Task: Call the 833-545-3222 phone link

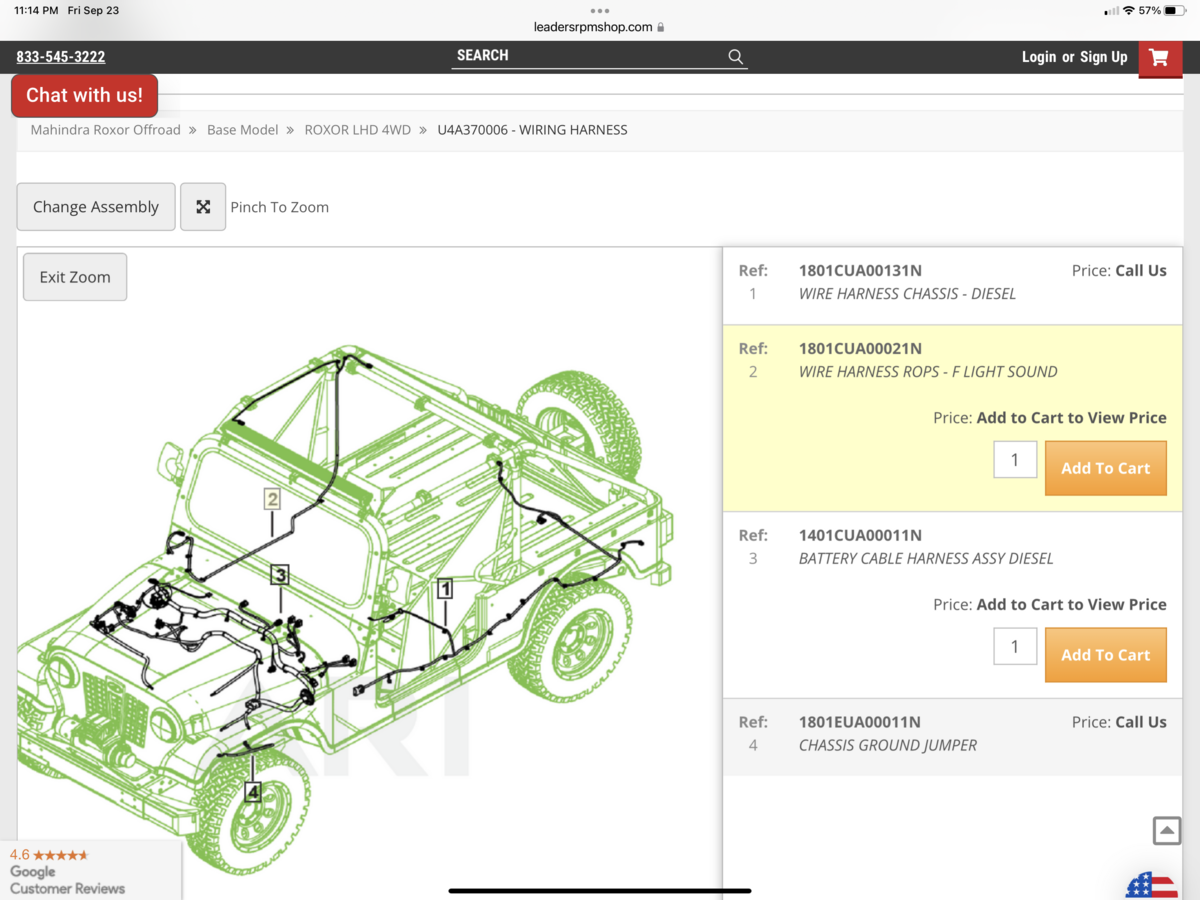Action: (x=61, y=57)
